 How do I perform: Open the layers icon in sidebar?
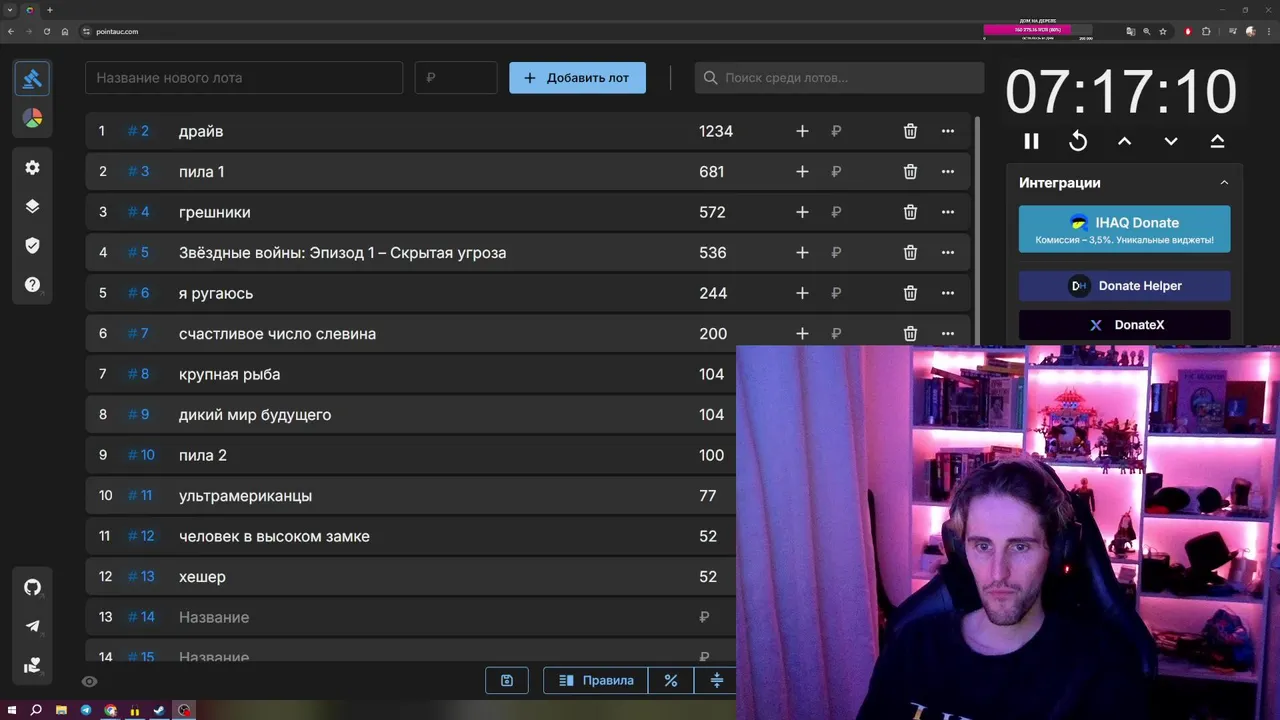pyautogui.click(x=32, y=206)
